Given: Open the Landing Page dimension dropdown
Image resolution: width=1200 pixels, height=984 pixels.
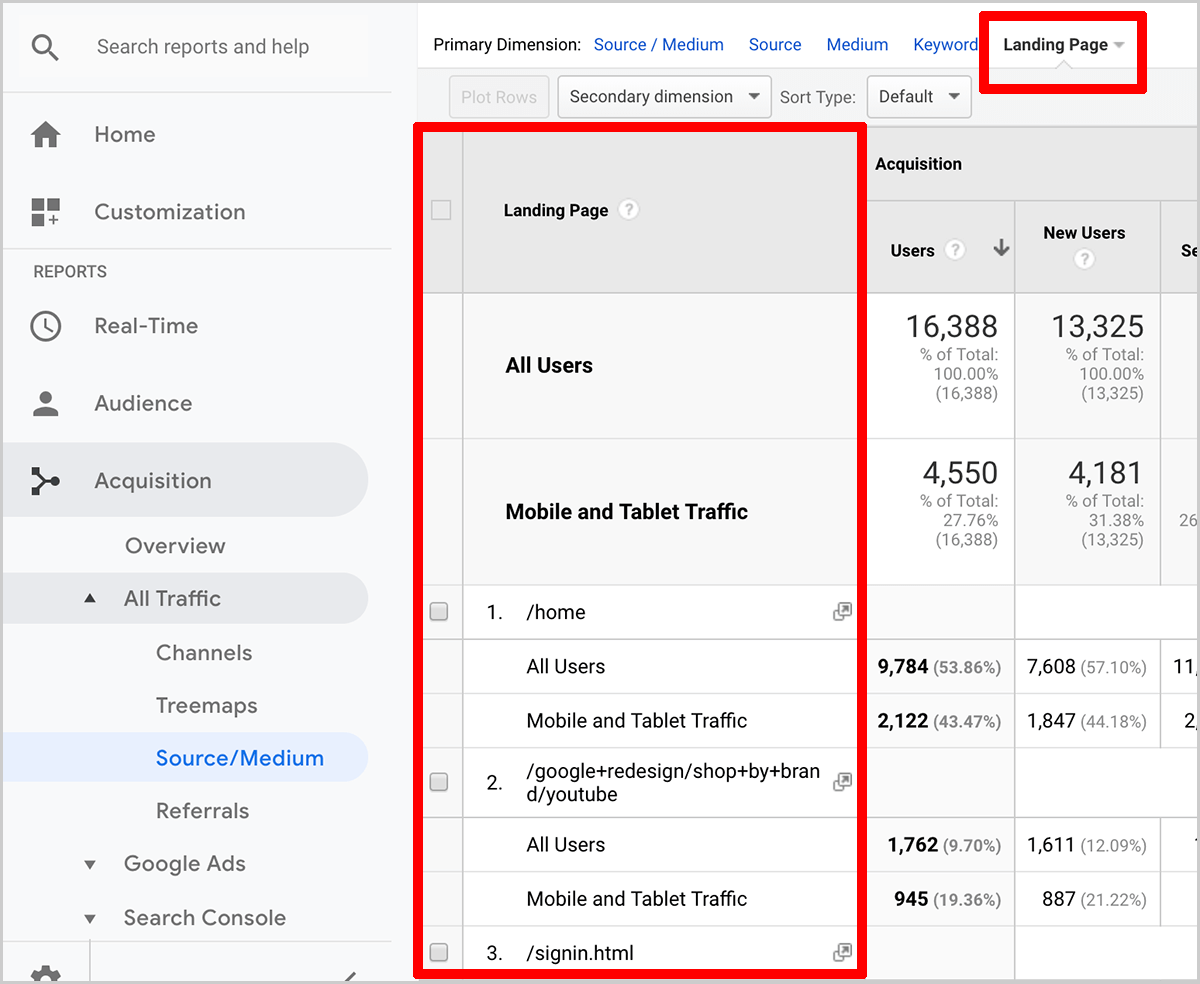Looking at the screenshot, I should point(1063,45).
